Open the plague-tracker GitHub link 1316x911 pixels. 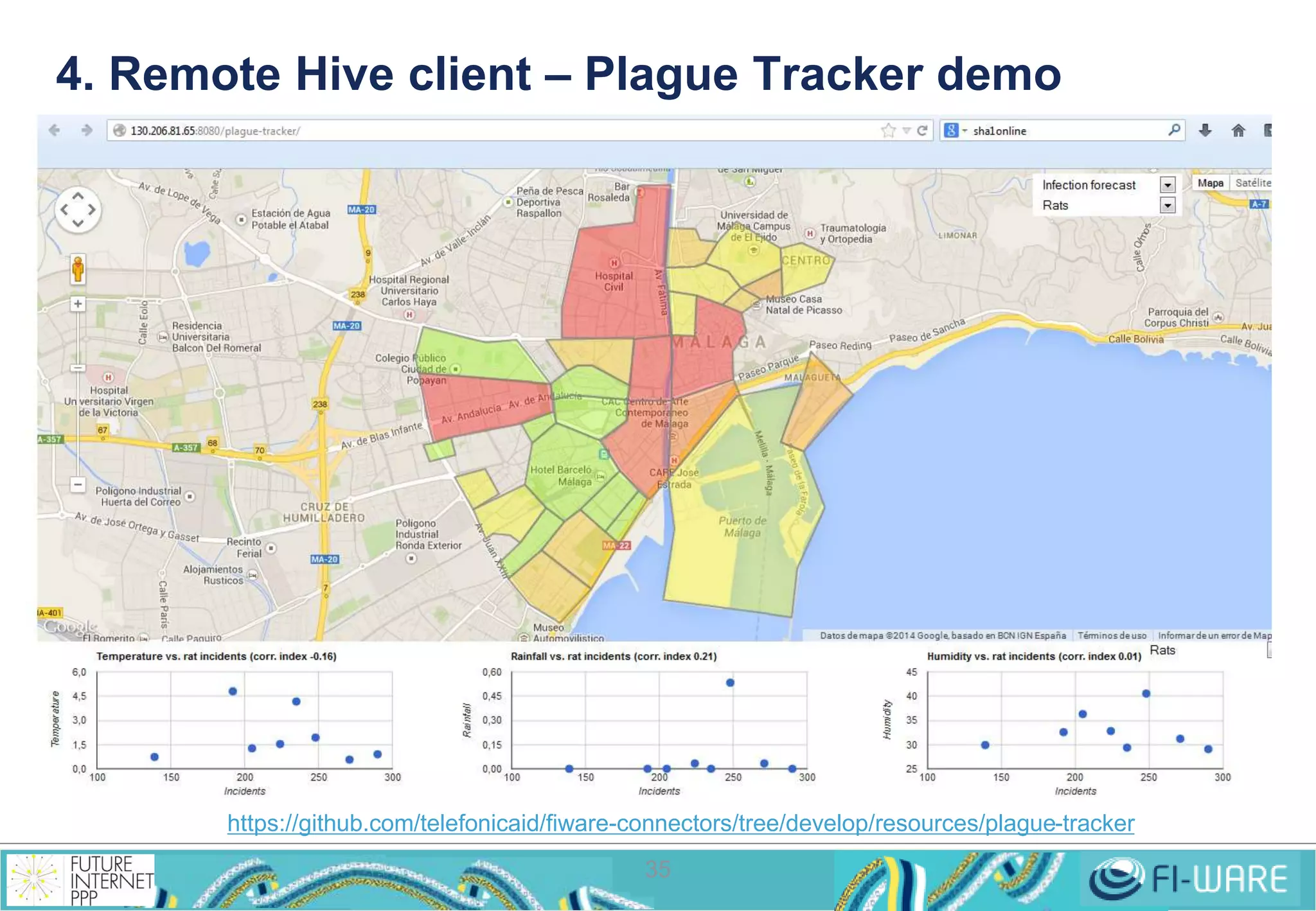tap(681, 823)
